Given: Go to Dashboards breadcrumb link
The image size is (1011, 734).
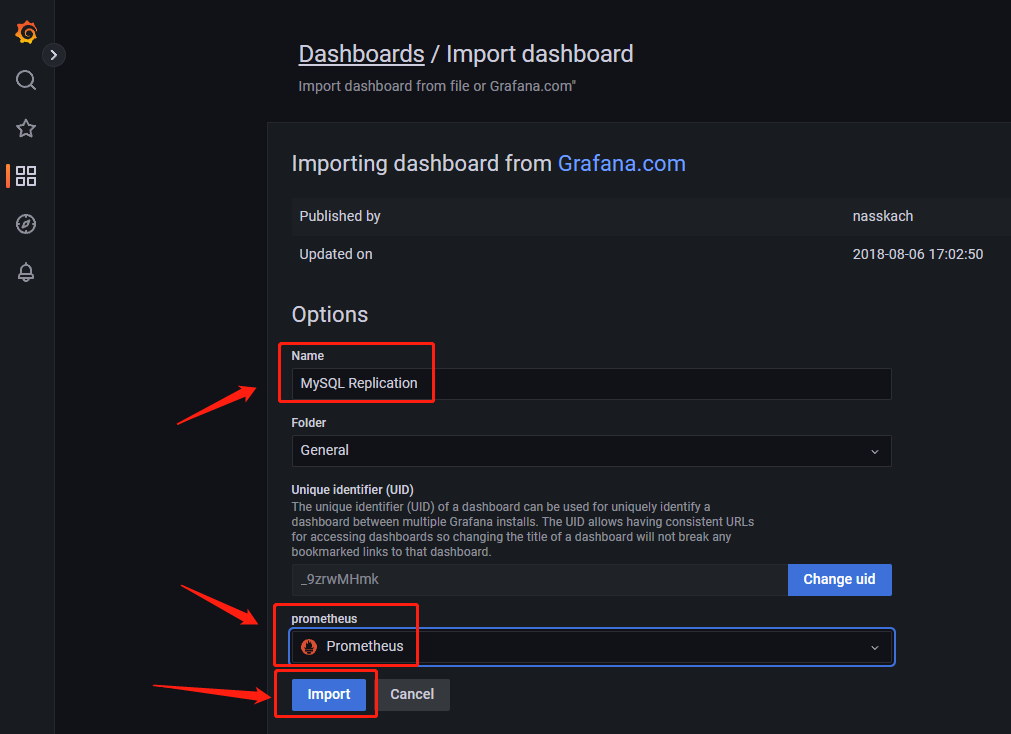Looking at the screenshot, I should (x=361, y=54).
